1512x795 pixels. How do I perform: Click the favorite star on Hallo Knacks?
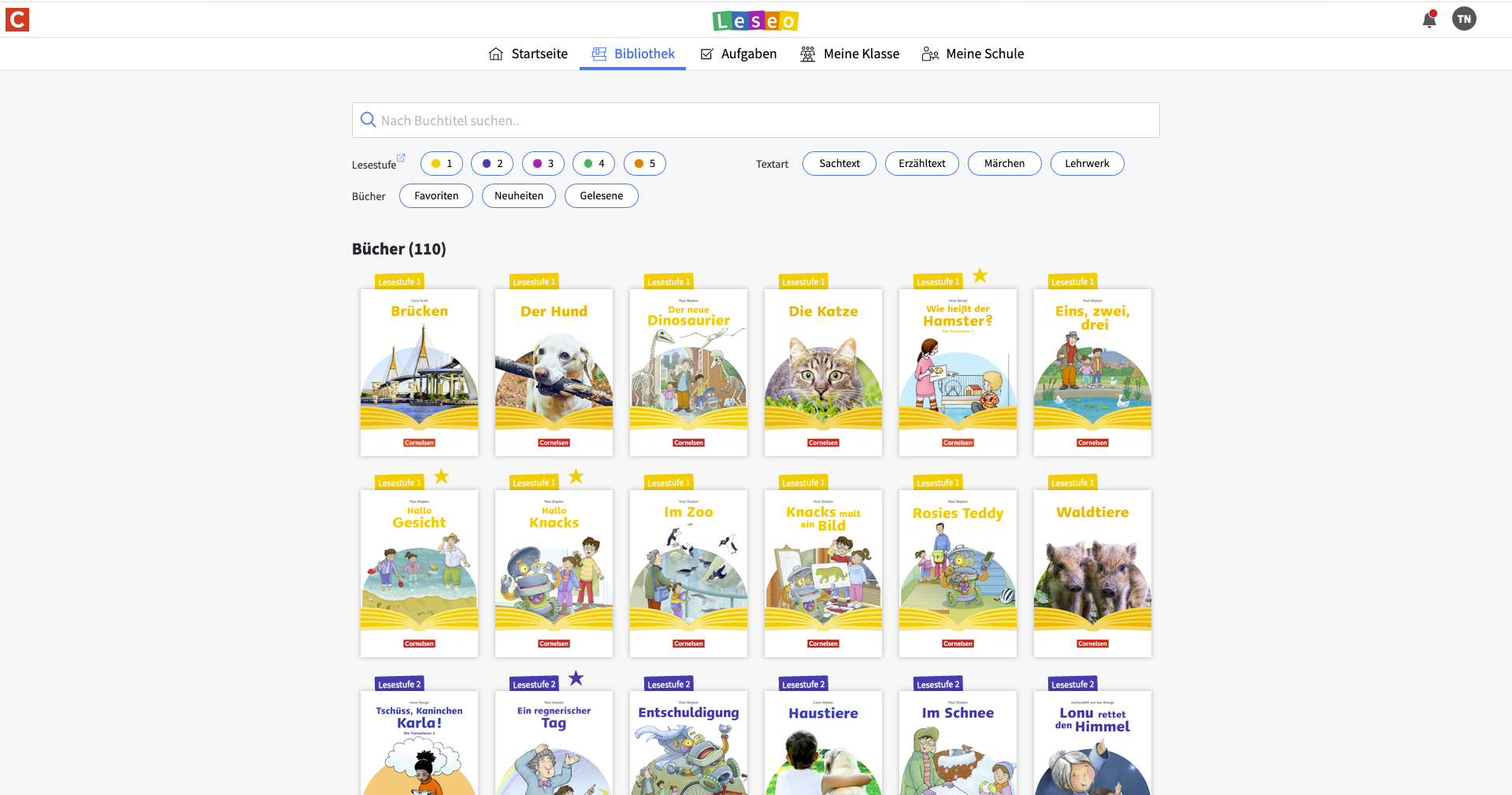click(x=576, y=476)
